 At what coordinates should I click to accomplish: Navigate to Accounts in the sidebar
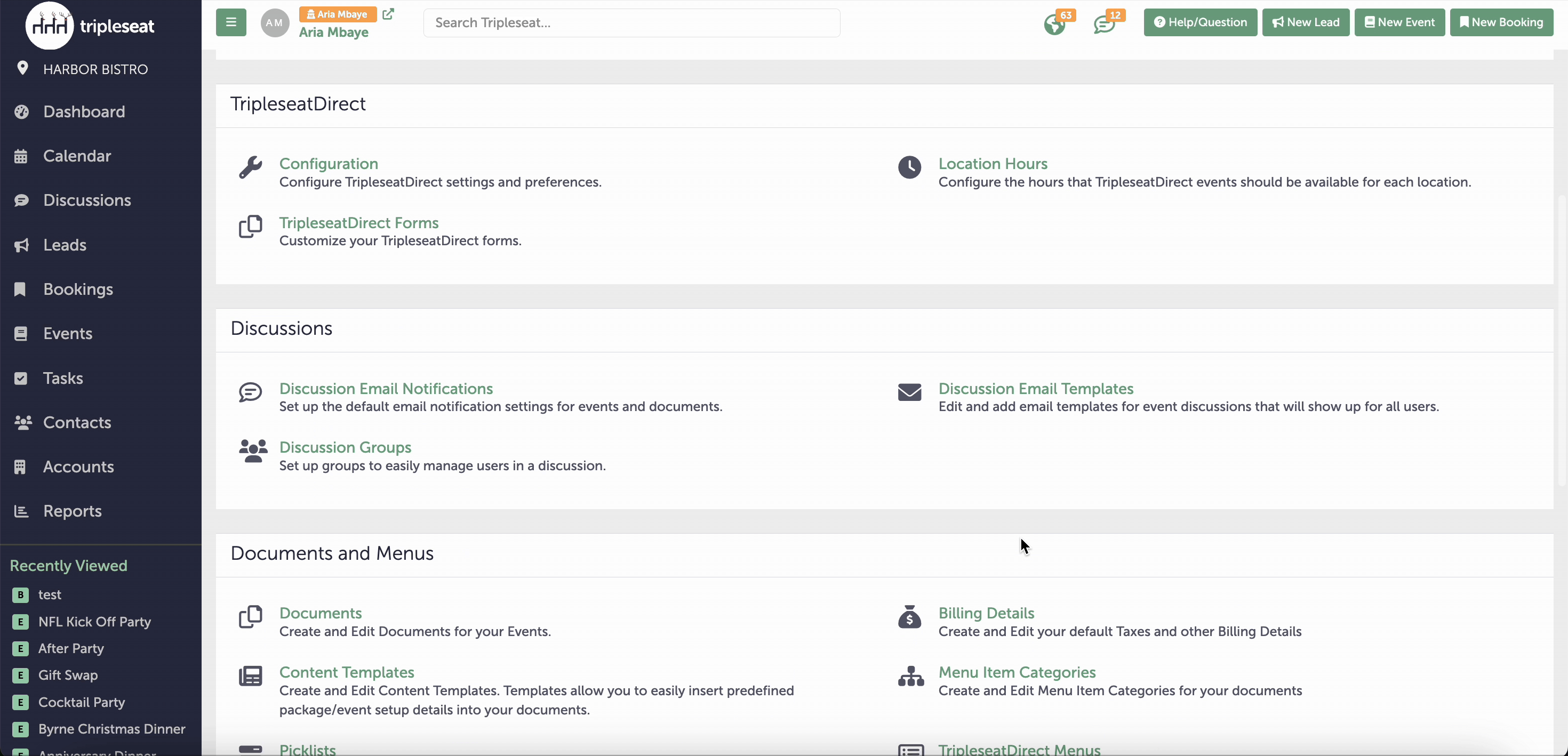click(78, 467)
